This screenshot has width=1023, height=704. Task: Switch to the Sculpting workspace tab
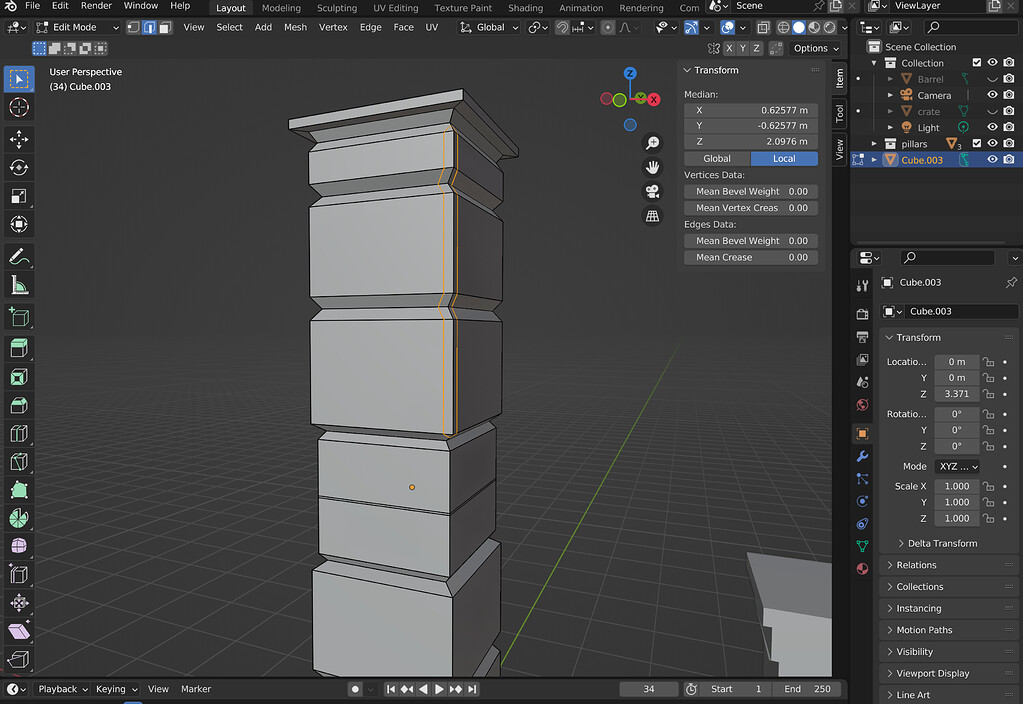click(x=336, y=7)
